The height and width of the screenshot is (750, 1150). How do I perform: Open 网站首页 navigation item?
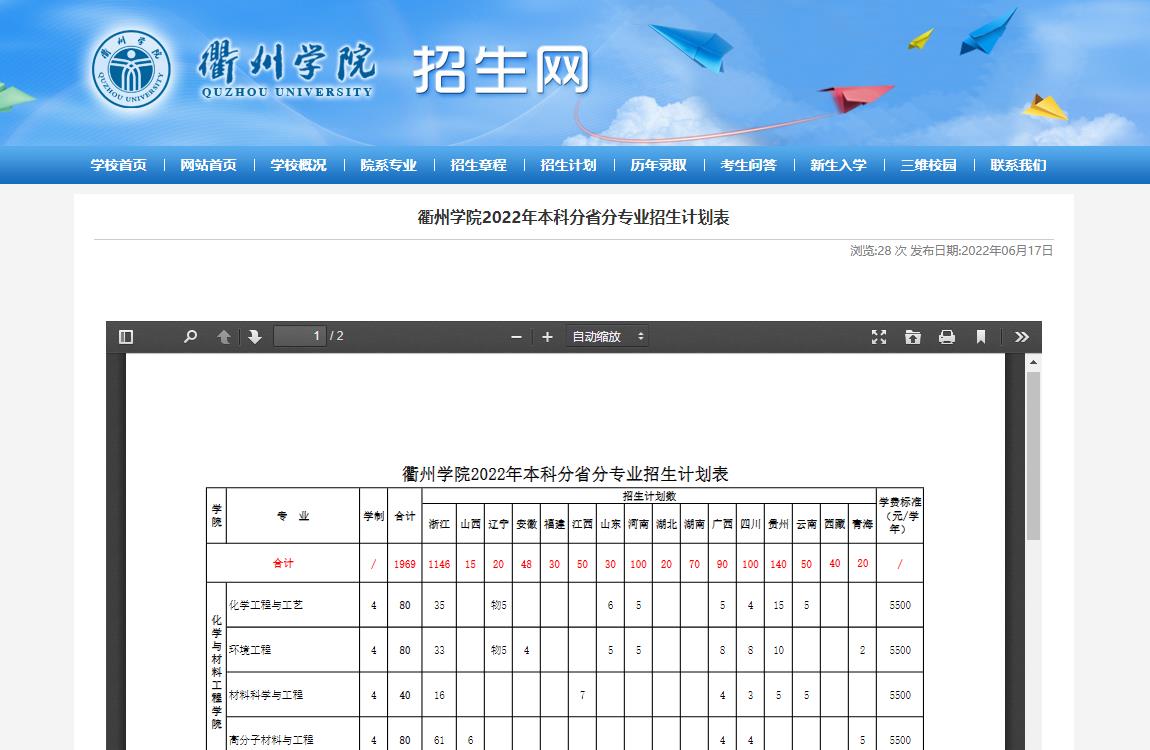coord(208,165)
